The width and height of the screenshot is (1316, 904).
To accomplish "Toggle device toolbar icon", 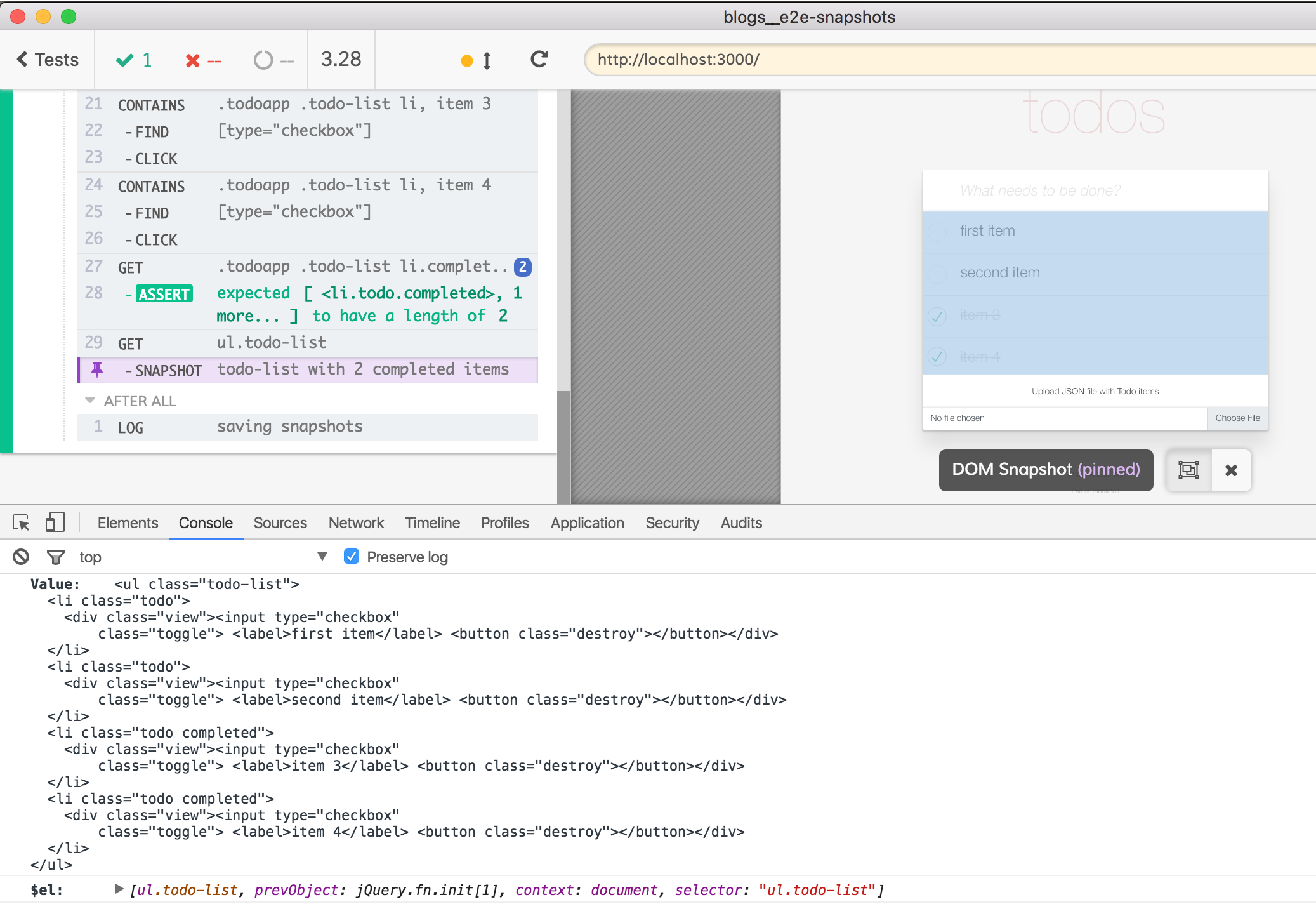I will point(55,522).
